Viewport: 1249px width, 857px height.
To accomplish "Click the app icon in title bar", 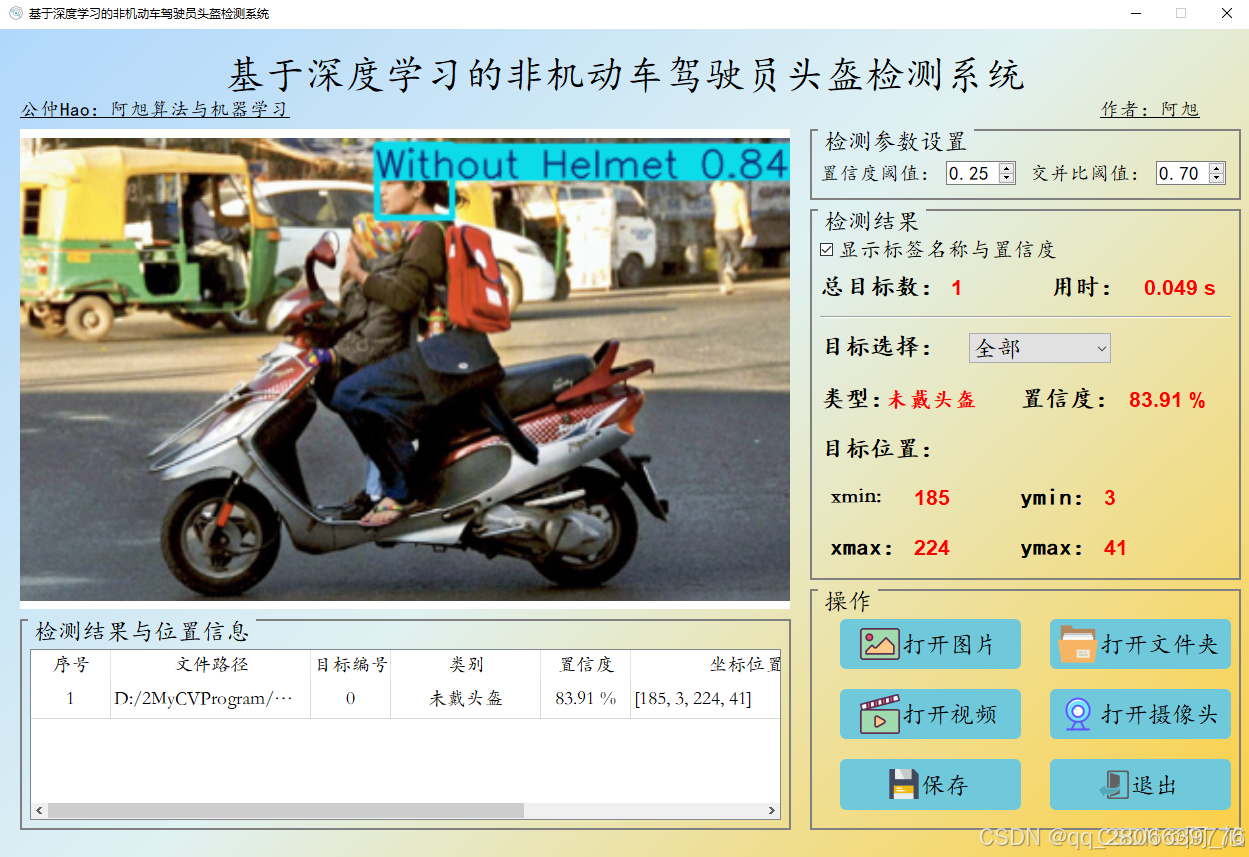I will coord(15,14).
